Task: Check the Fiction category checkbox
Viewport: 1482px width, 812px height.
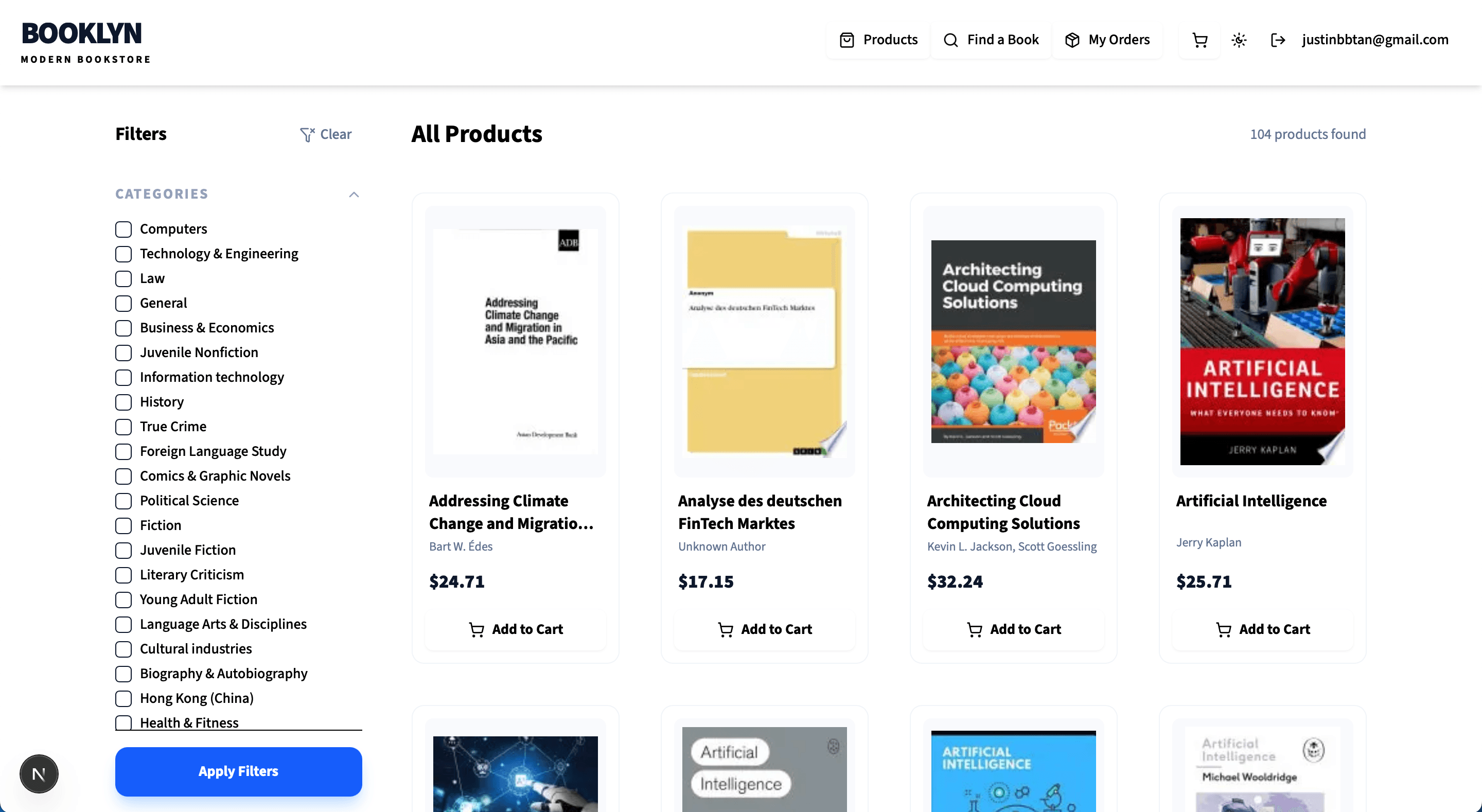Action: coord(123,525)
